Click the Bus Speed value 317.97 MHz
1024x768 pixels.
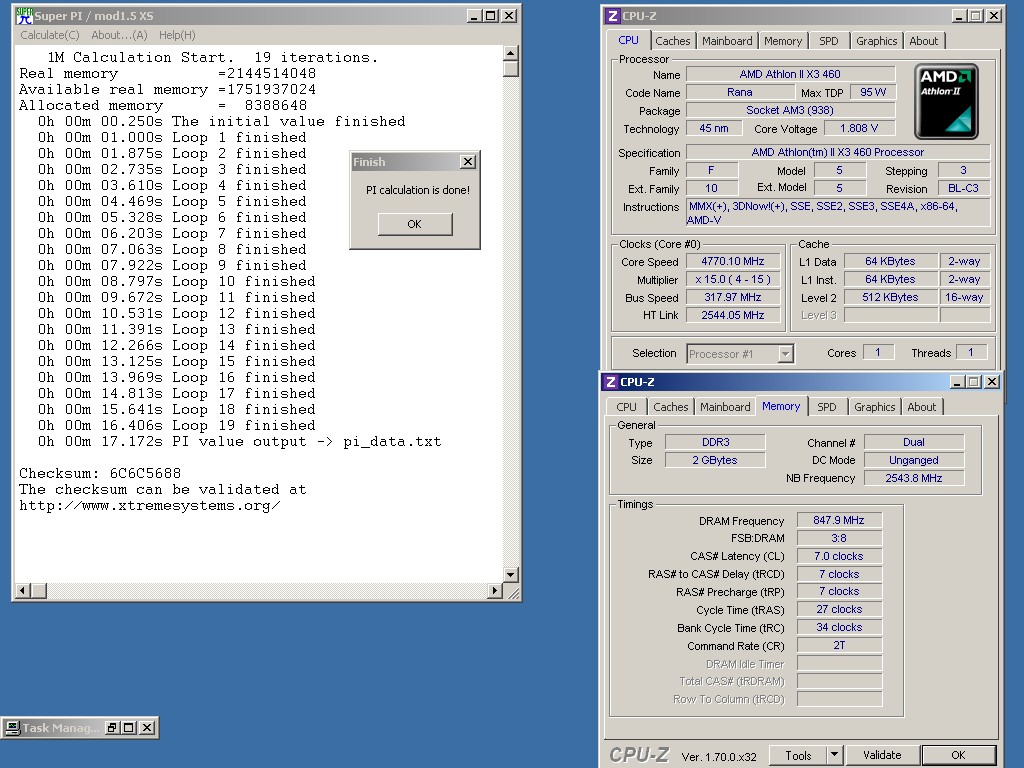(x=733, y=297)
